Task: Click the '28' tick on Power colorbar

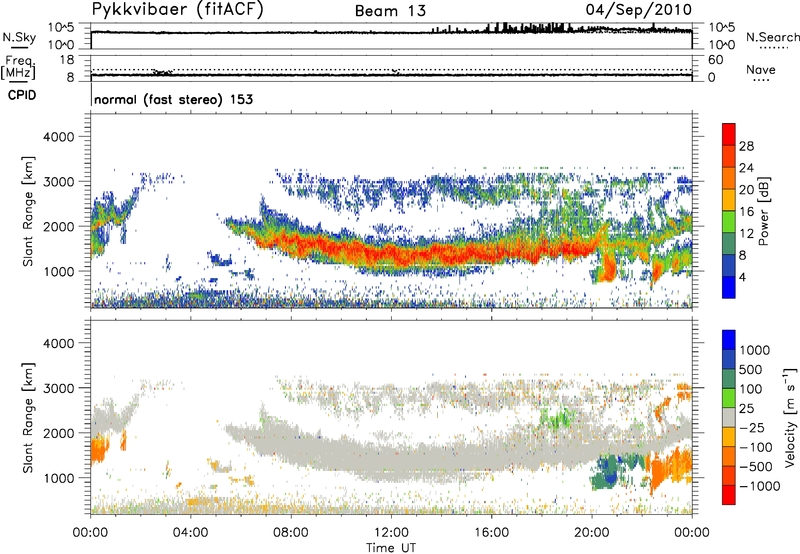Action: [x=746, y=146]
